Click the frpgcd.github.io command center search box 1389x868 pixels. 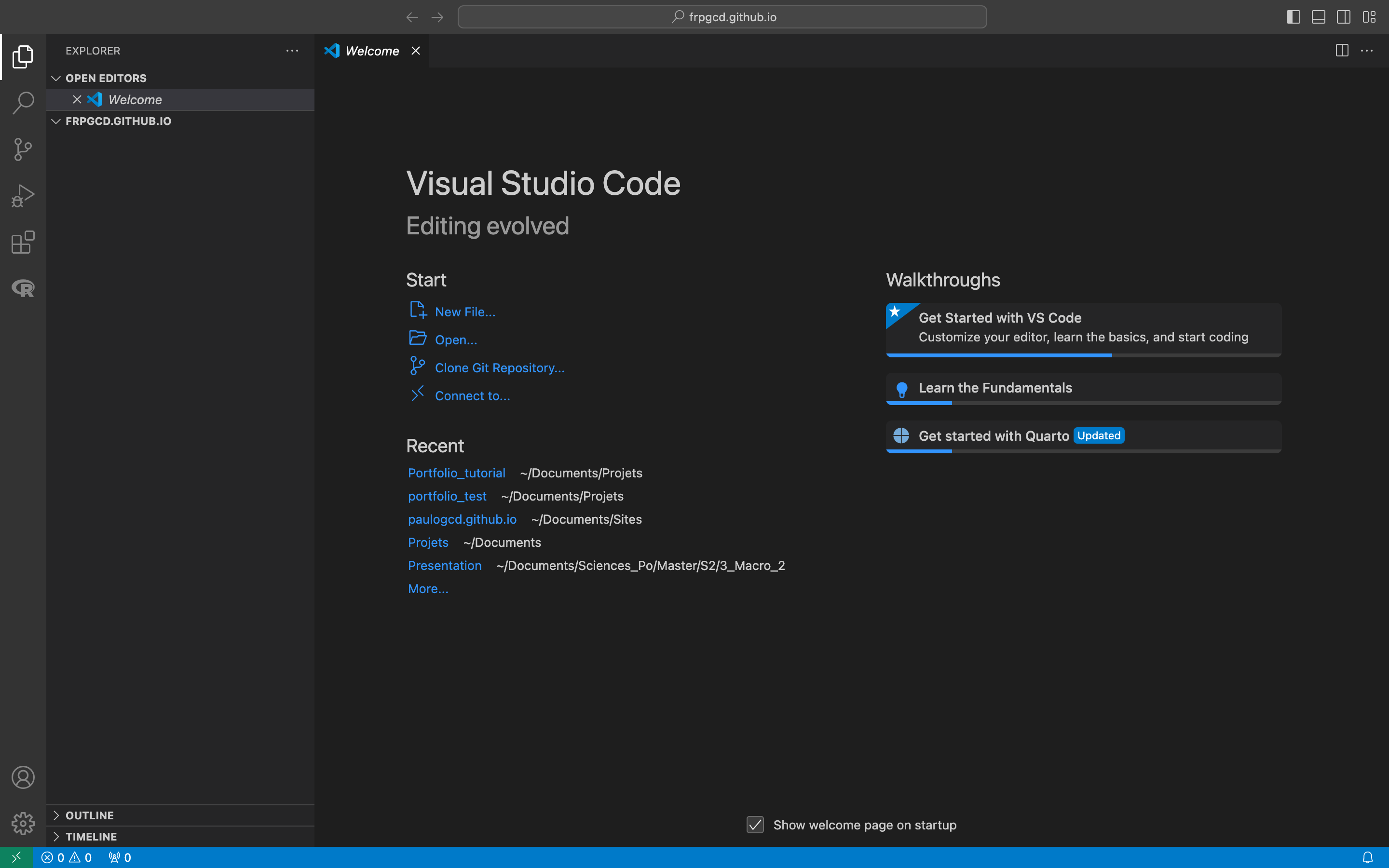tap(722, 17)
